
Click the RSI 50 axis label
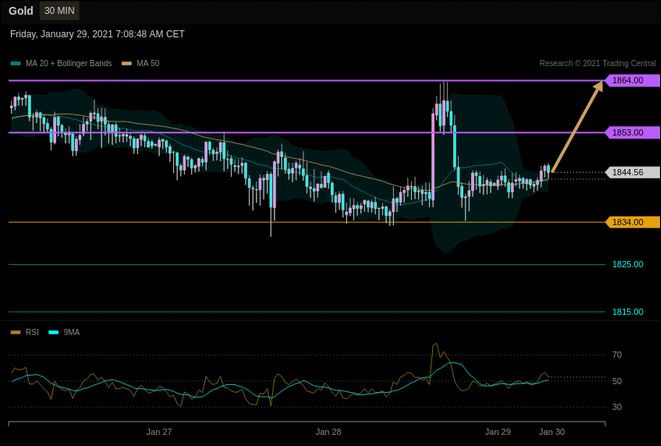point(617,381)
